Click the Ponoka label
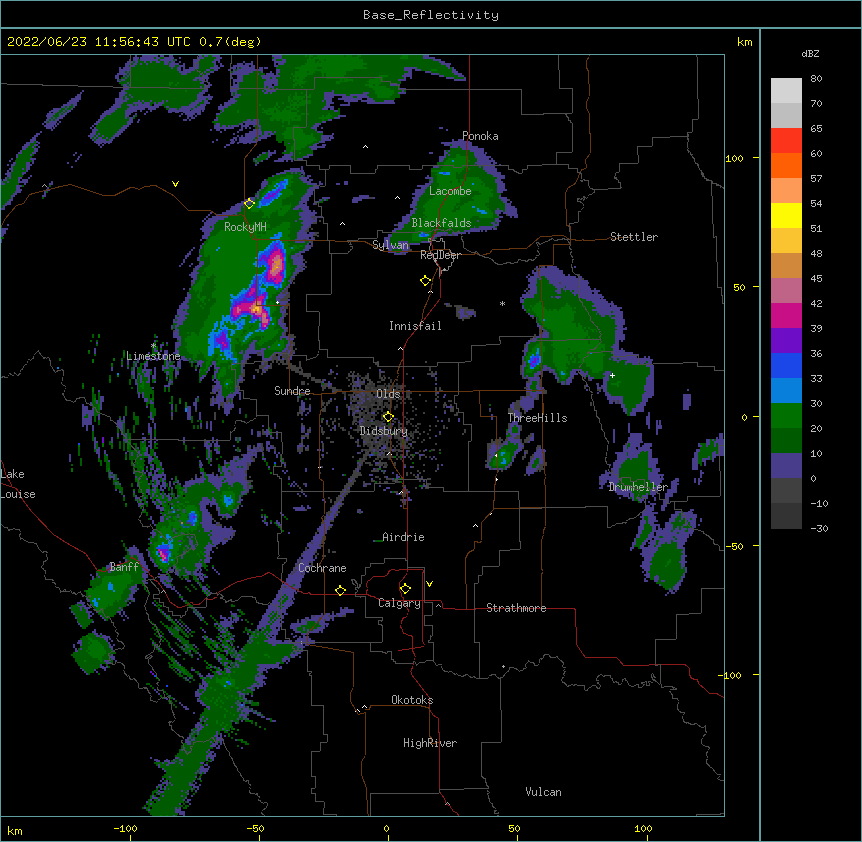The image size is (862, 842). 480,136
